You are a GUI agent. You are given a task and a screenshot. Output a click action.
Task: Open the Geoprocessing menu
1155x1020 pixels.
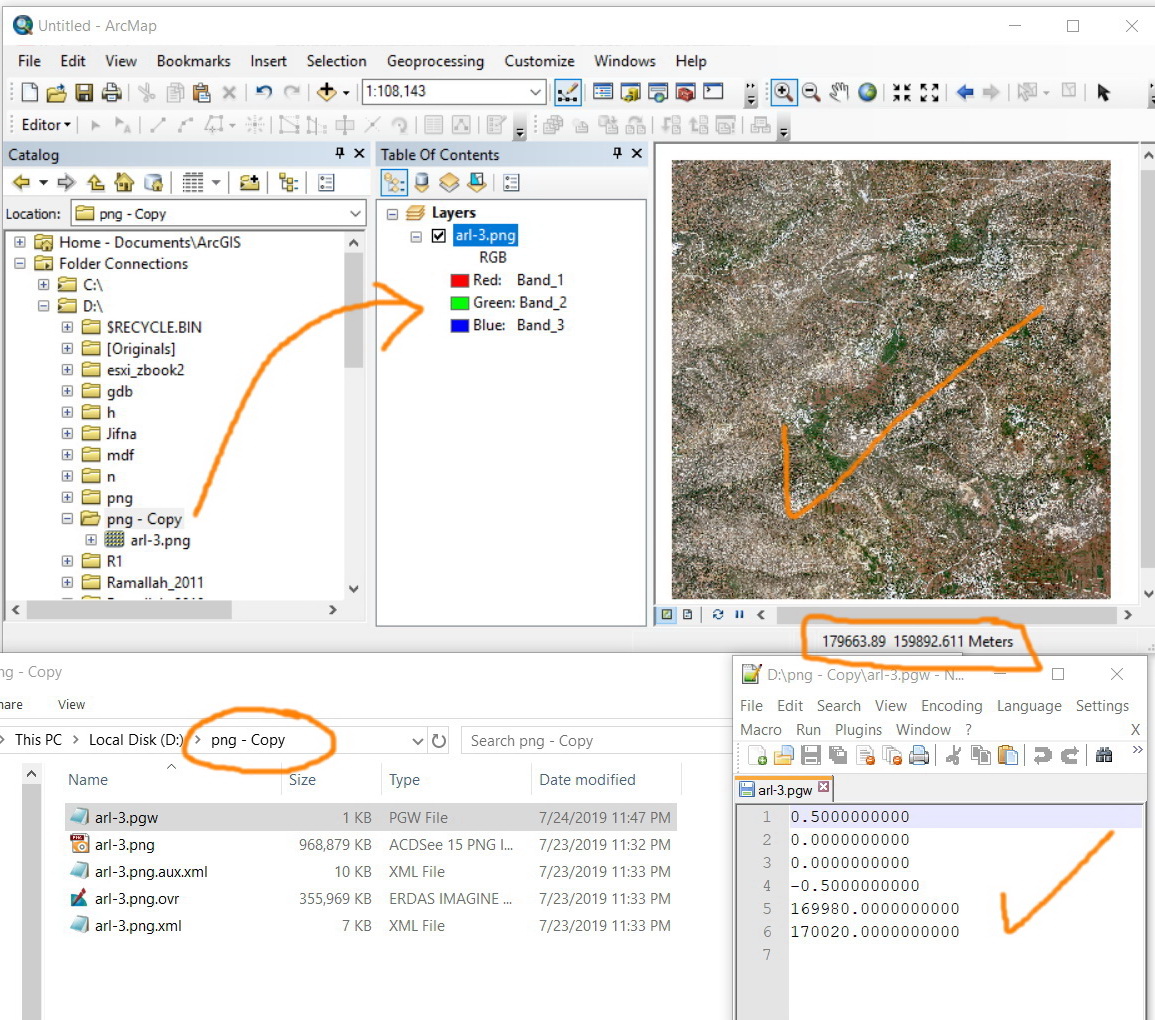tap(435, 61)
